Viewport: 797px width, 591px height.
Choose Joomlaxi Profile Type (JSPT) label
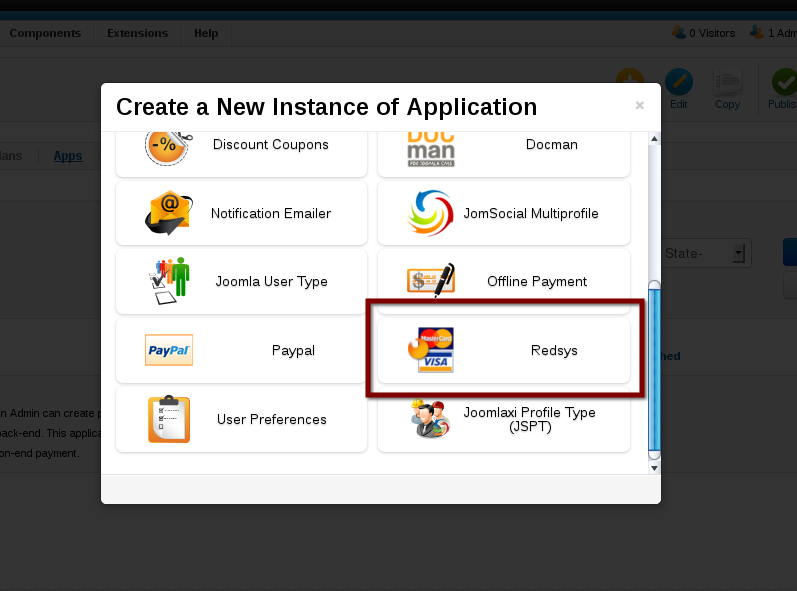(529, 419)
